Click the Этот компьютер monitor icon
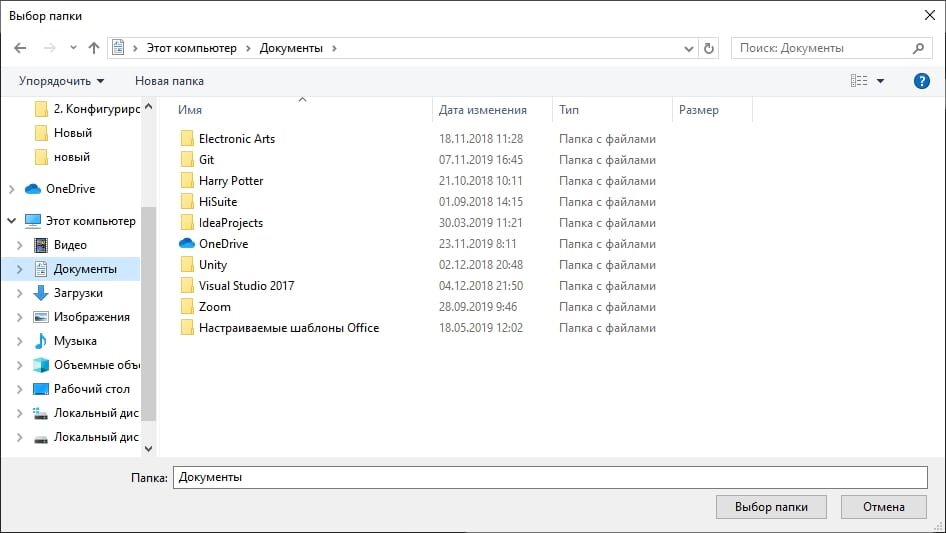The height and width of the screenshot is (533, 946). 33,221
